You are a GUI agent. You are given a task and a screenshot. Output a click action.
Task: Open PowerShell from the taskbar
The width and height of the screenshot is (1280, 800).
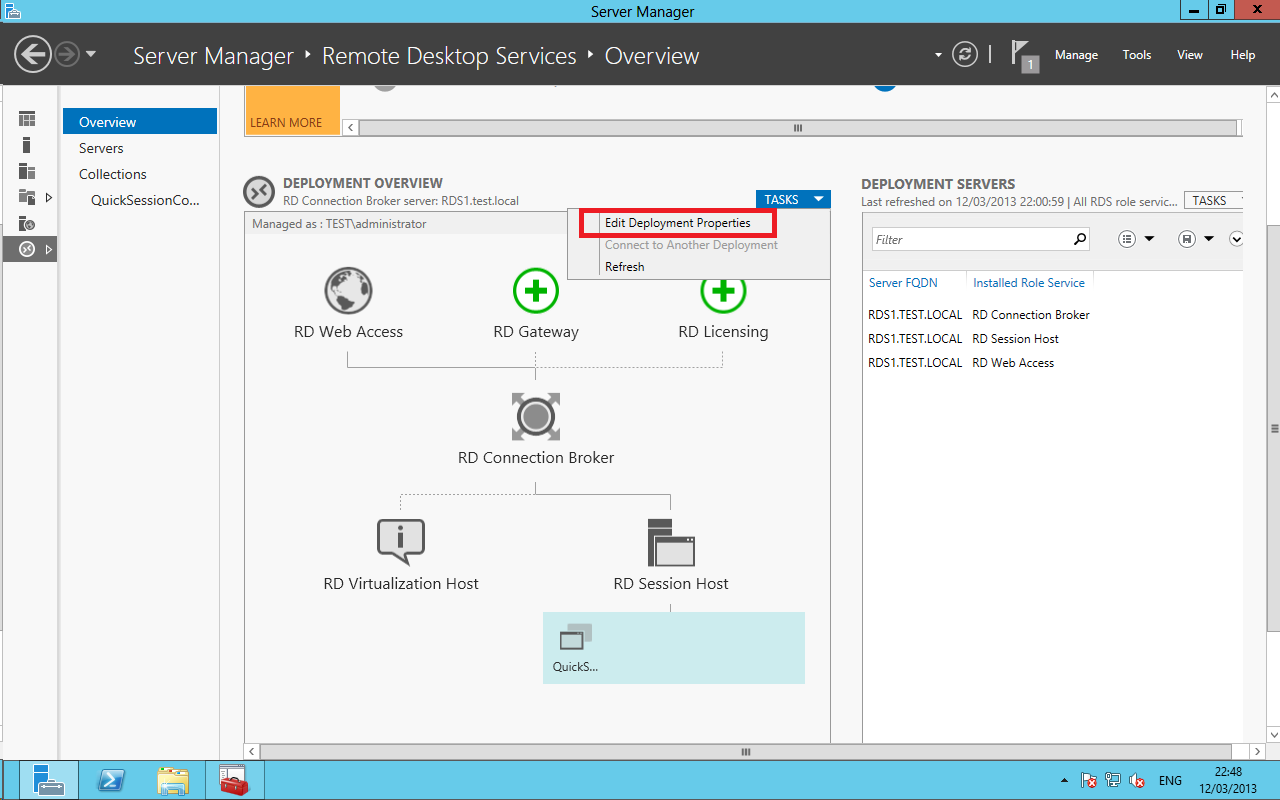(x=109, y=780)
